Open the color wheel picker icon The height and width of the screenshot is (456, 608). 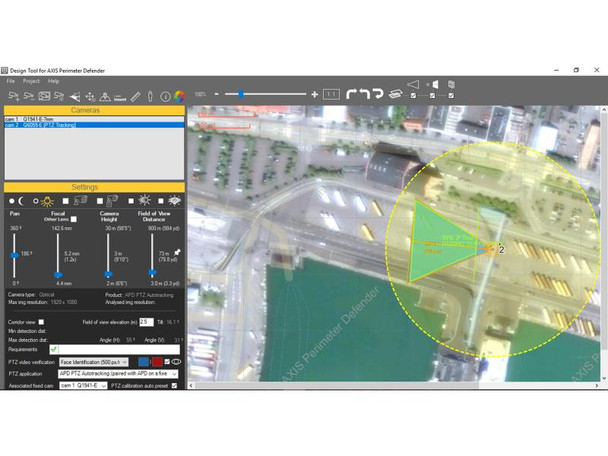179,95
